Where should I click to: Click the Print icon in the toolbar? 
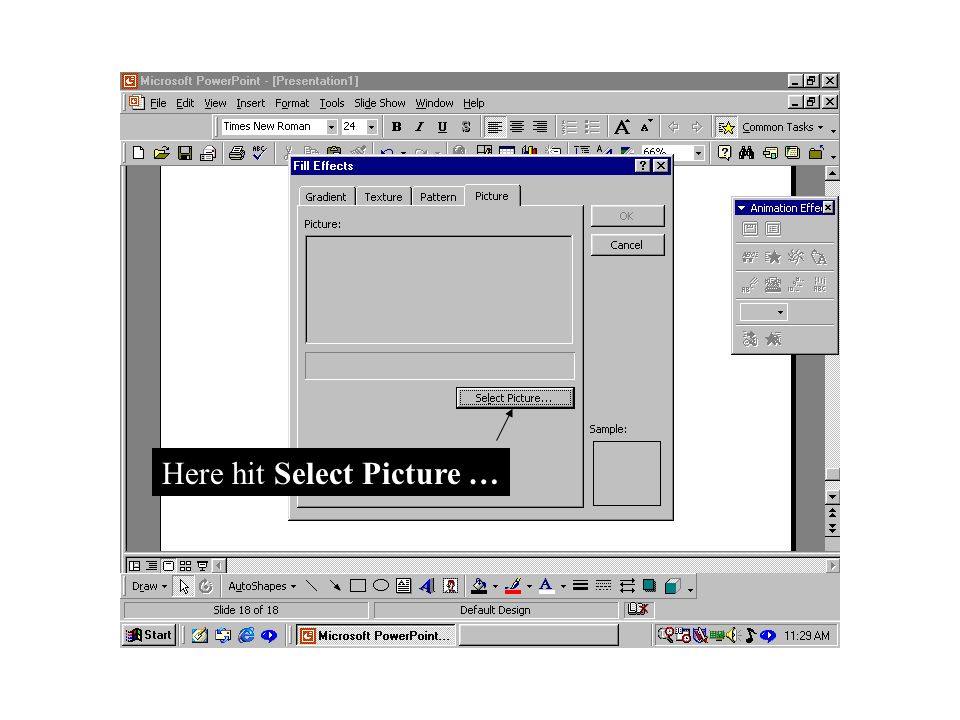237,152
